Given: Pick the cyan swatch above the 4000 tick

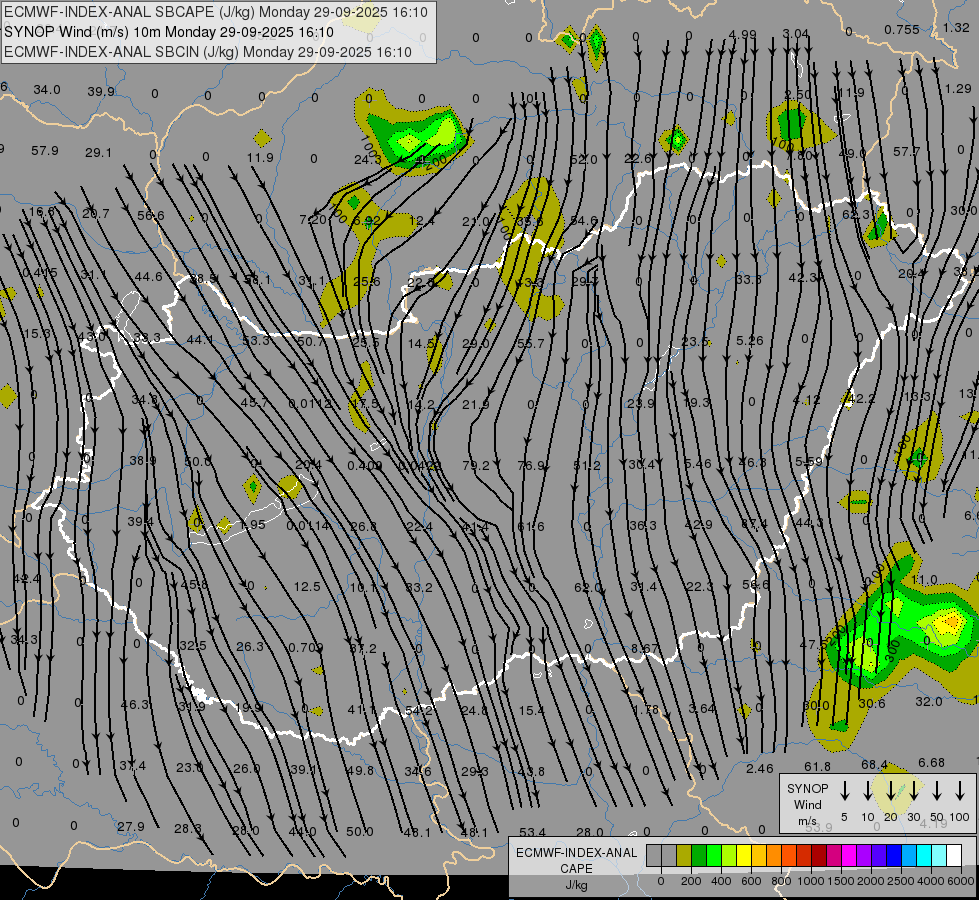Looking at the screenshot, I should [923, 856].
